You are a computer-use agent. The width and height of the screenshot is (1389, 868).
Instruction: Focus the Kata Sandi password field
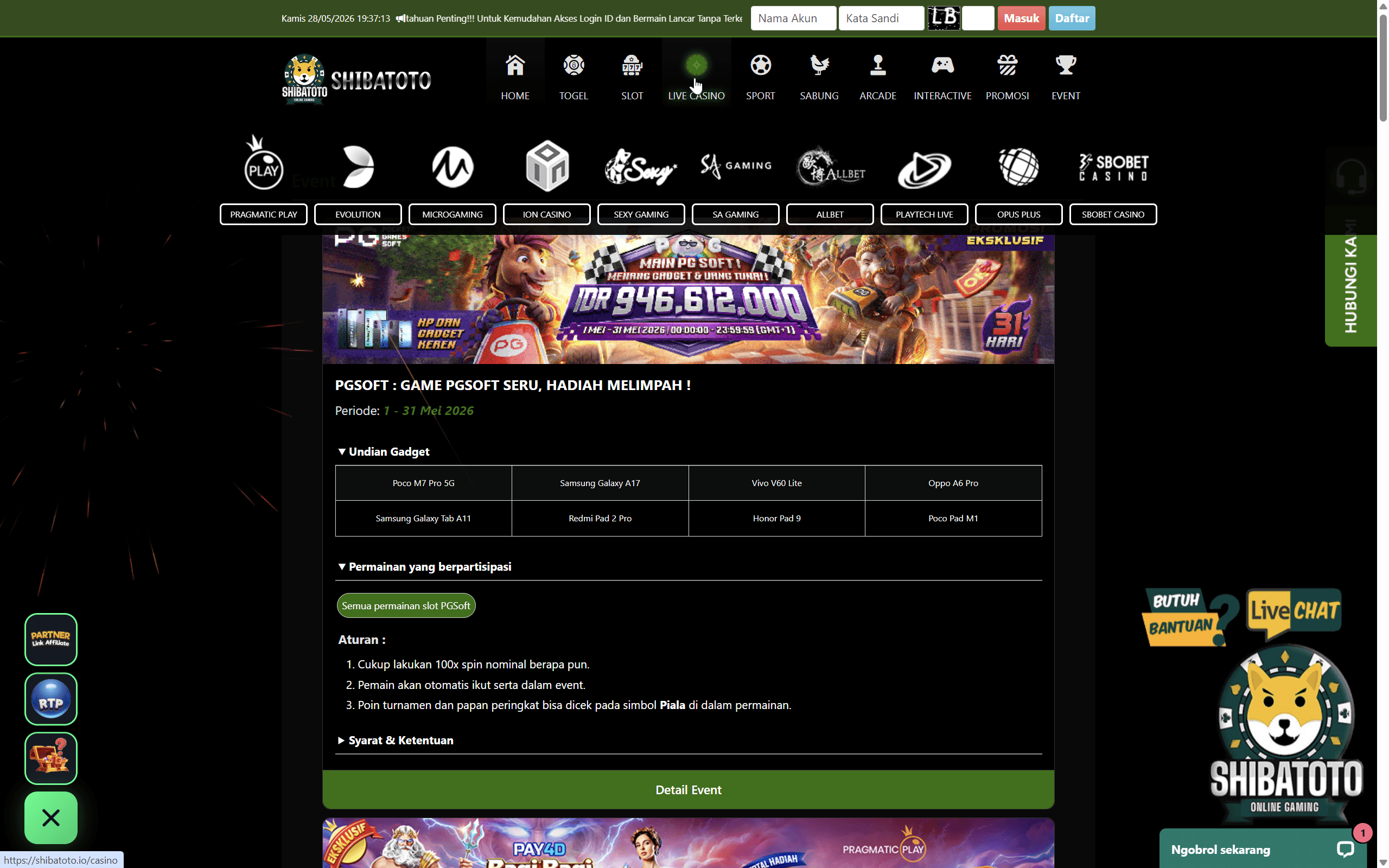pos(881,18)
